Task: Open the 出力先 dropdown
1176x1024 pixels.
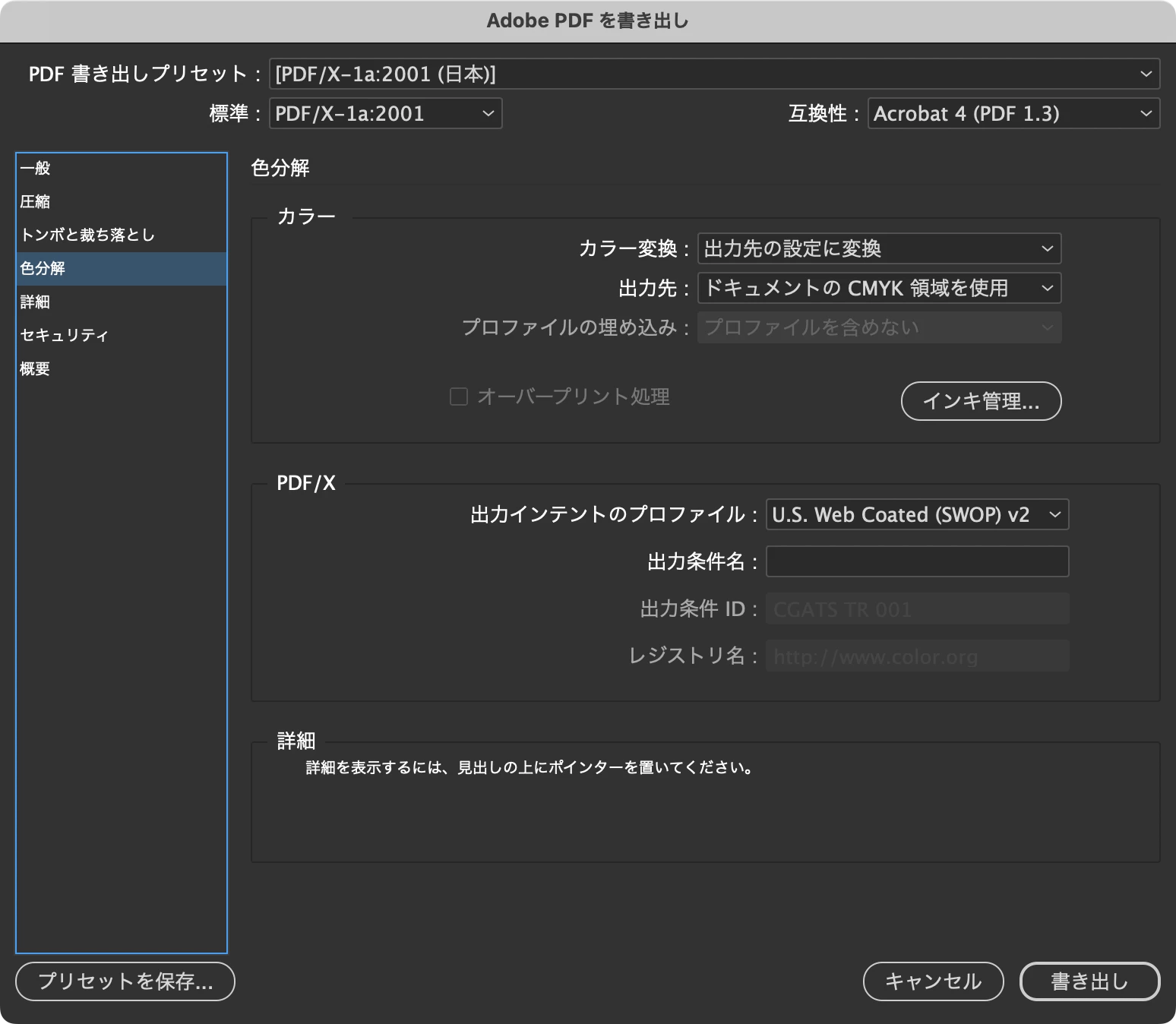Action: click(879, 288)
